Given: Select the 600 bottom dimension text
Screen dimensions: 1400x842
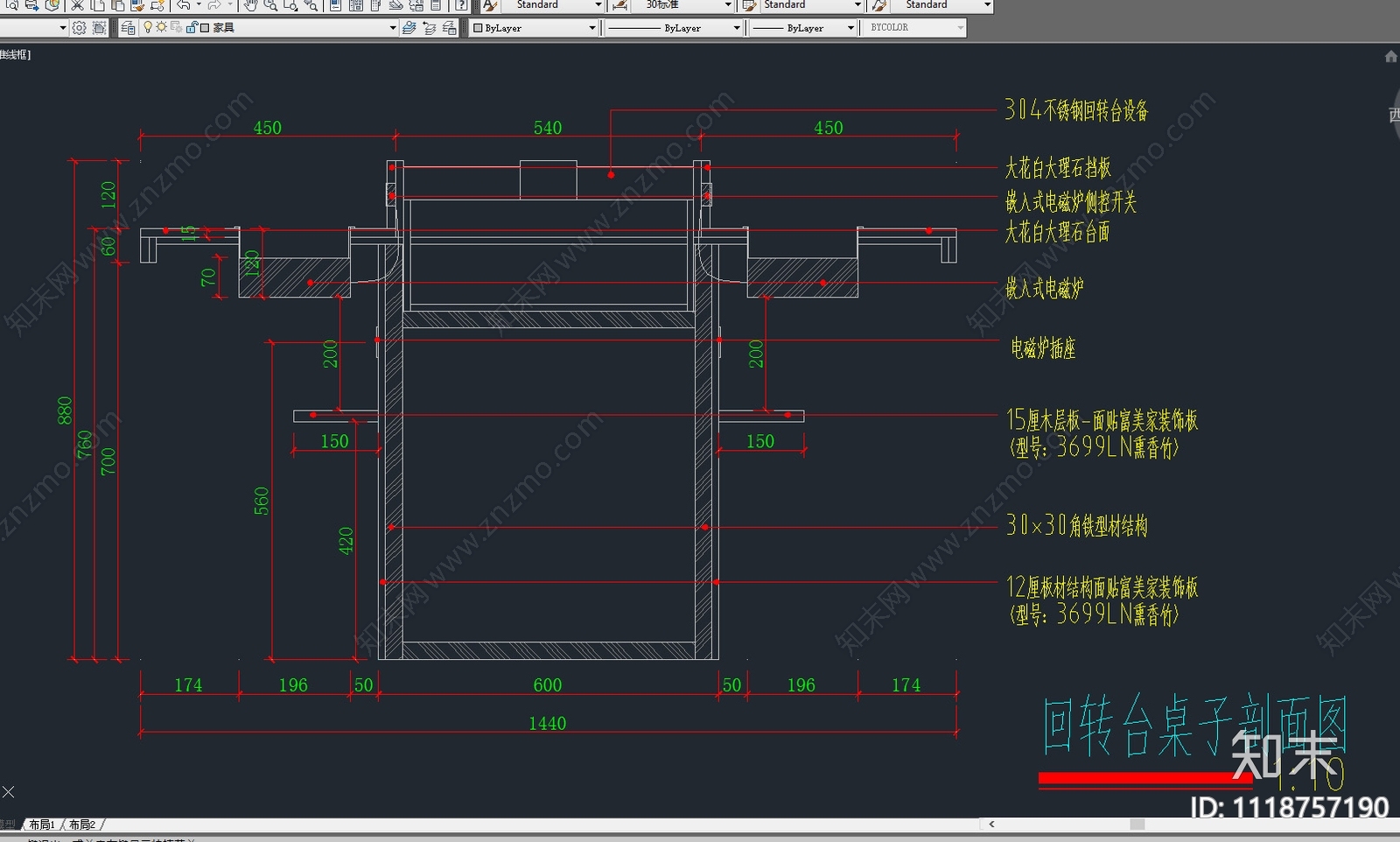Looking at the screenshot, I should 548,685.
